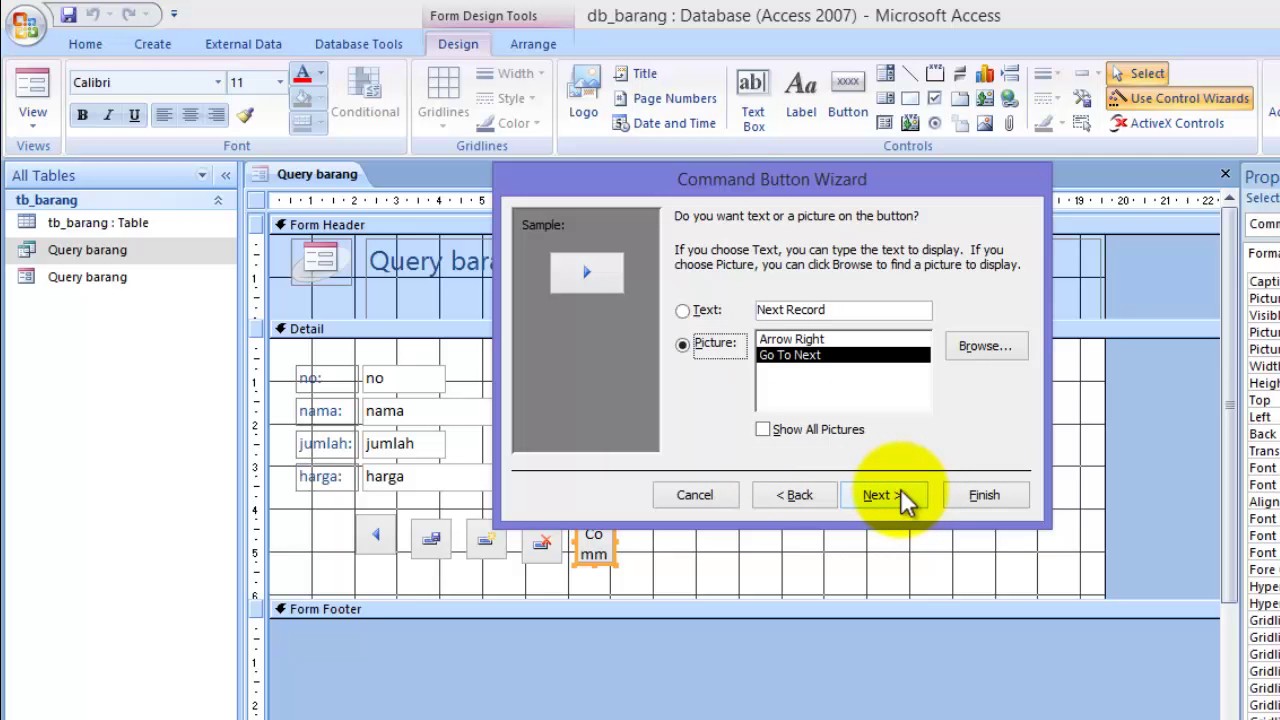The image size is (1280, 720).
Task: Open the gridline Width dropdown
Action: tap(511, 73)
